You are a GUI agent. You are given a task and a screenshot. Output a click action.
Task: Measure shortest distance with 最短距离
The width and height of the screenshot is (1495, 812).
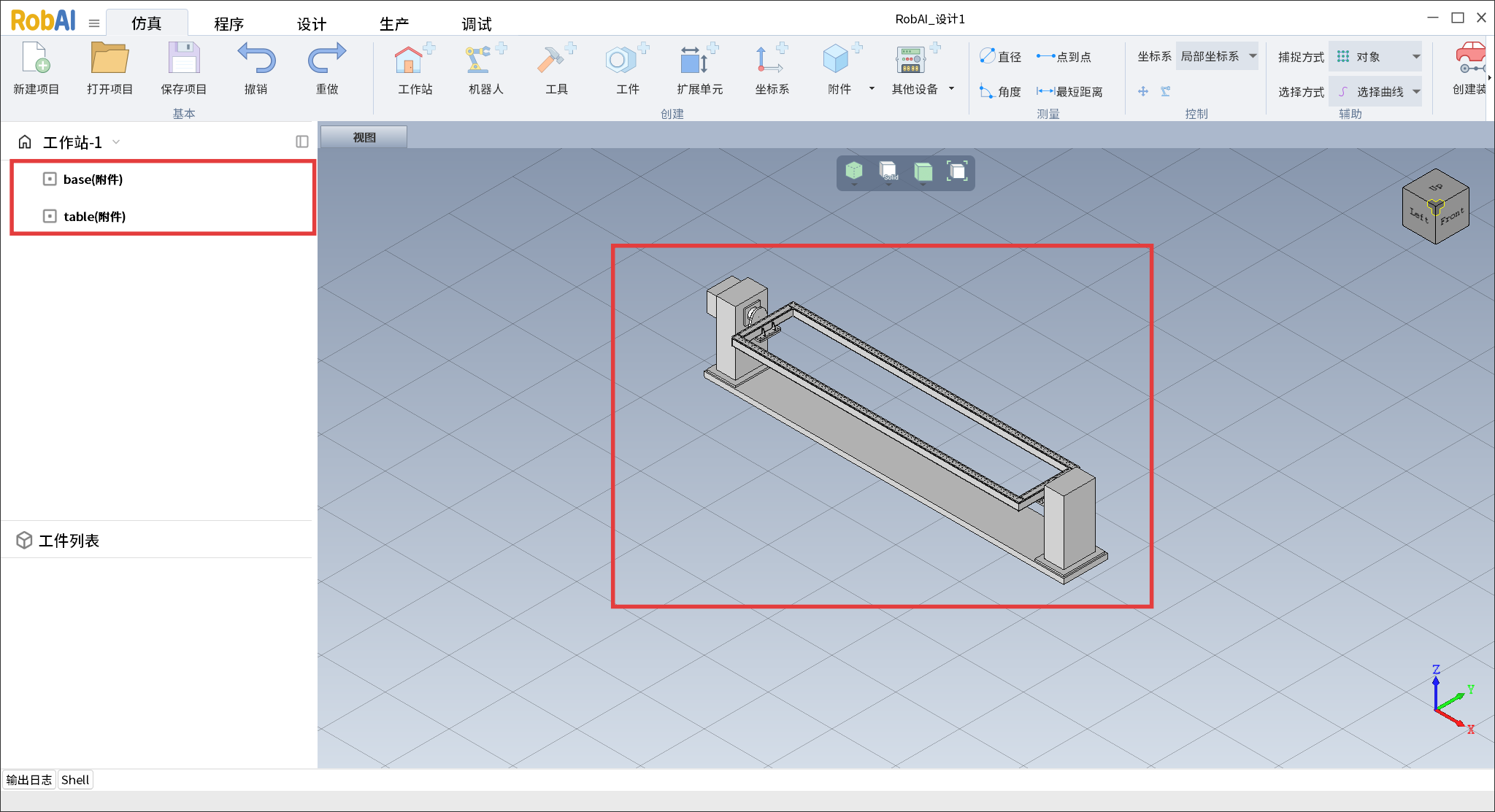[x=1069, y=91]
